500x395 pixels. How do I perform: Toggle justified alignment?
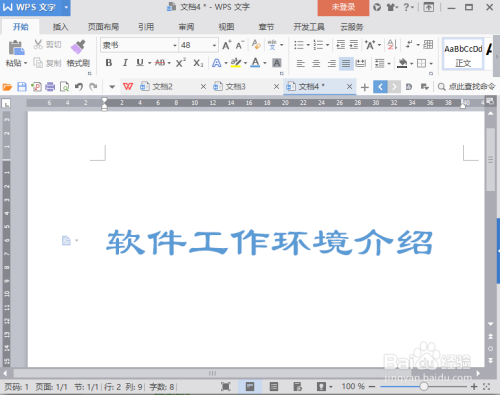tap(346, 63)
